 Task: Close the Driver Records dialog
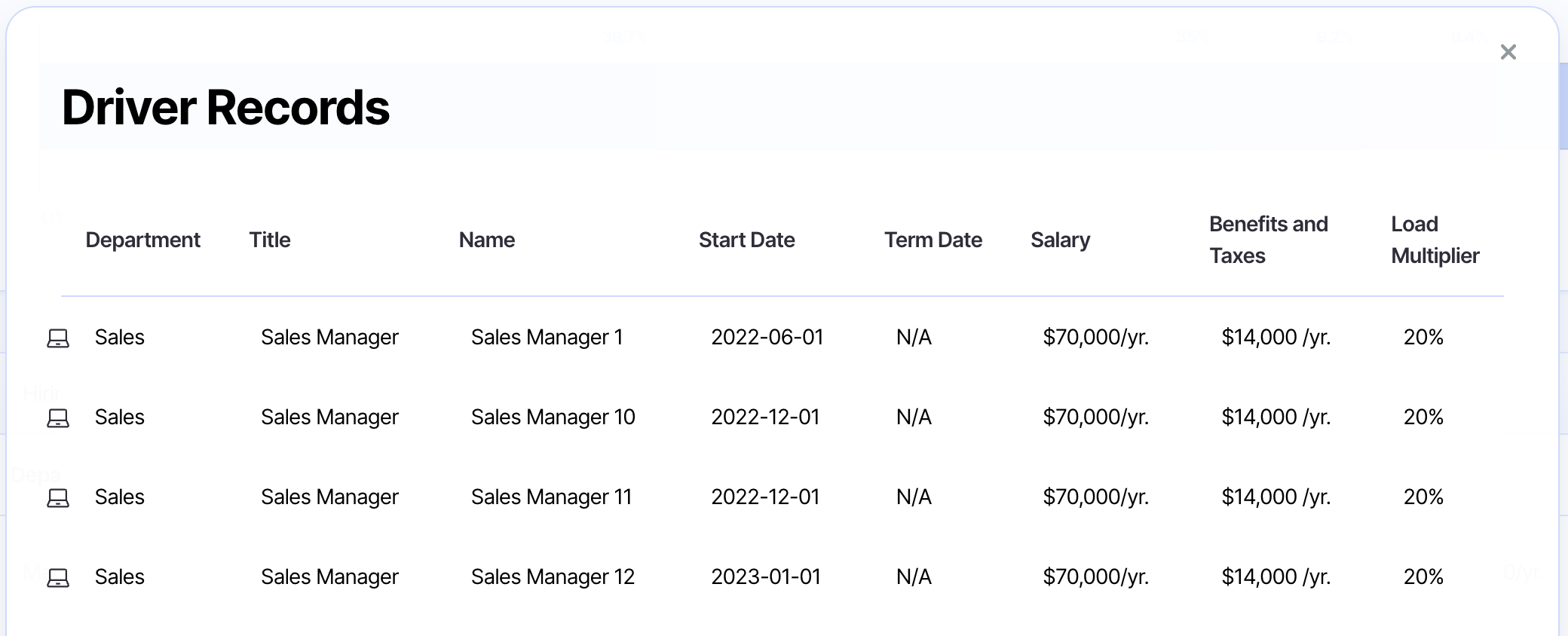[x=1508, y=52]
